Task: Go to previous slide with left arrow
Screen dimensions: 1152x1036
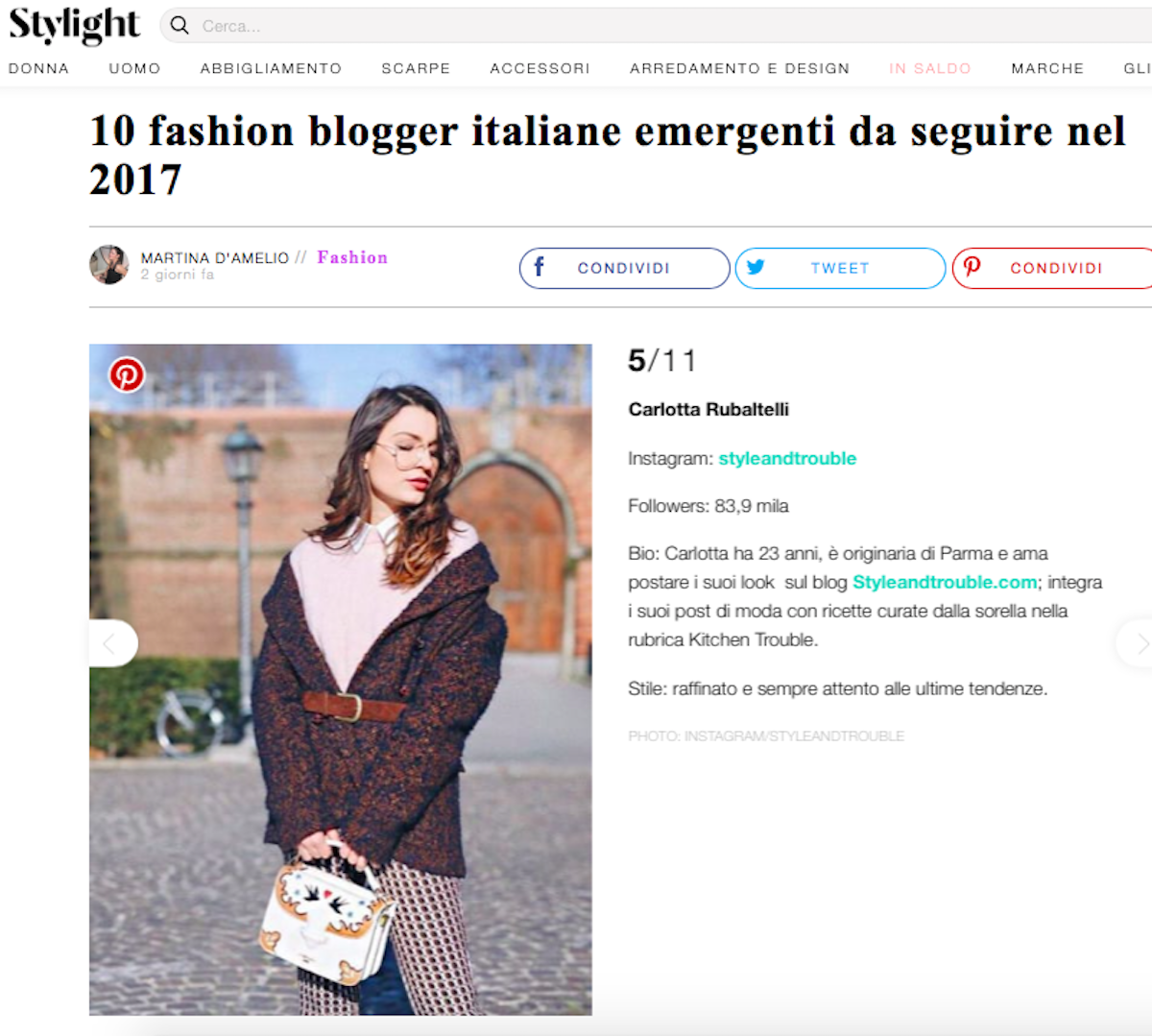Action: point(112,643)
